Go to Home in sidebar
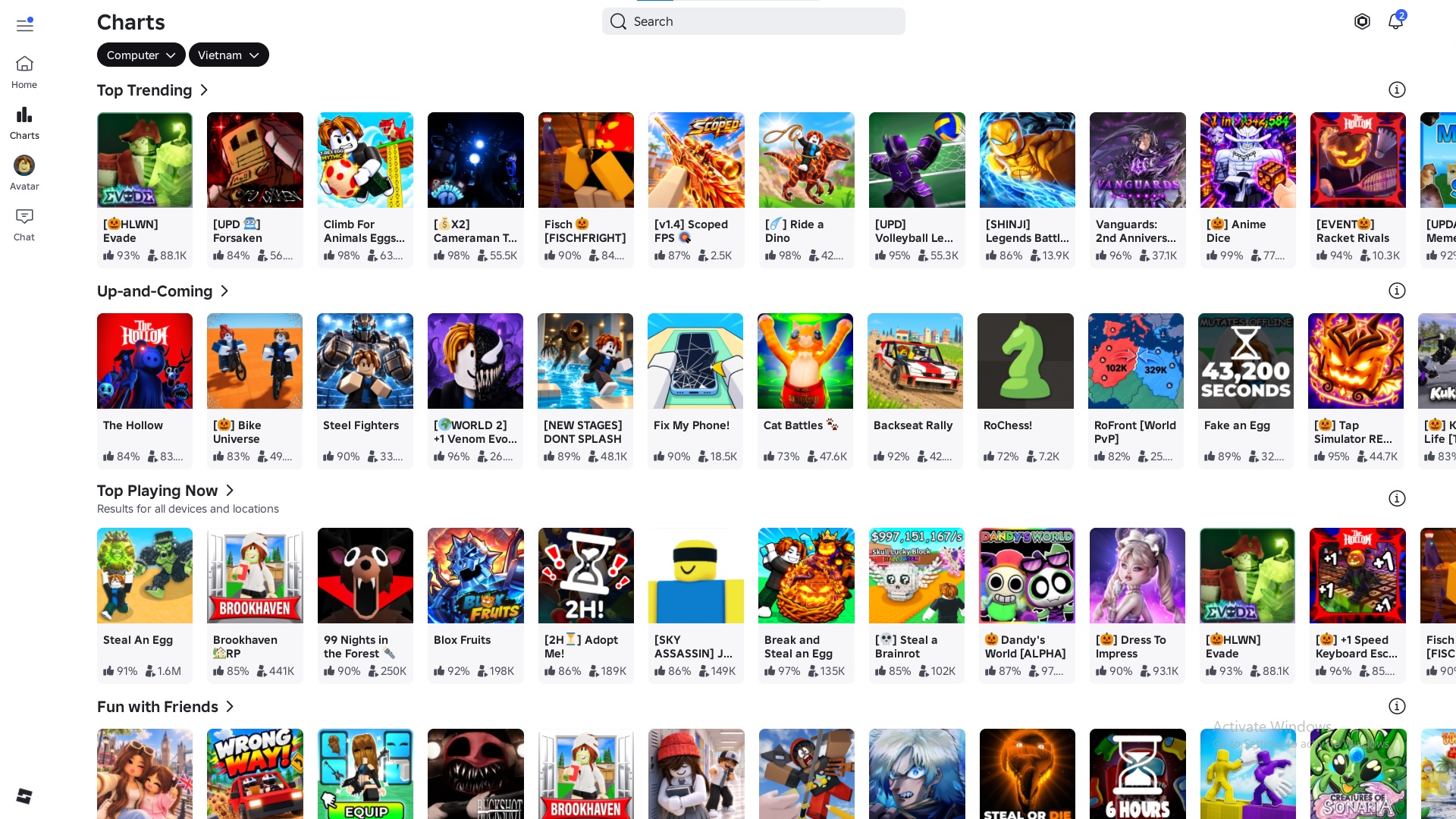The height and width of the screenshot is (819, 1456). [24, 72]
